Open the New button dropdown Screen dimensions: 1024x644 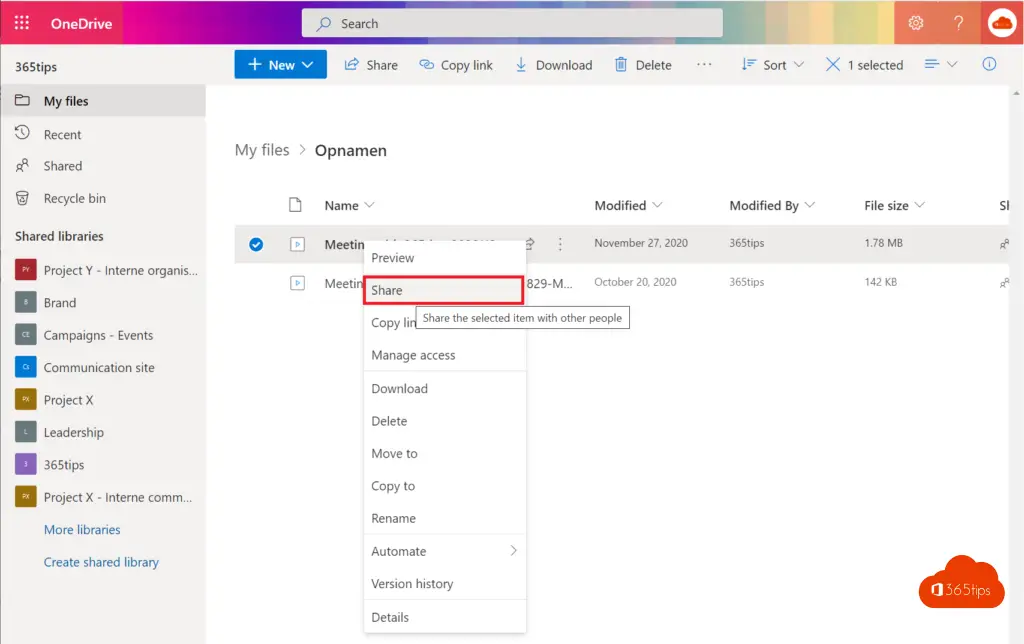(281, 64)
